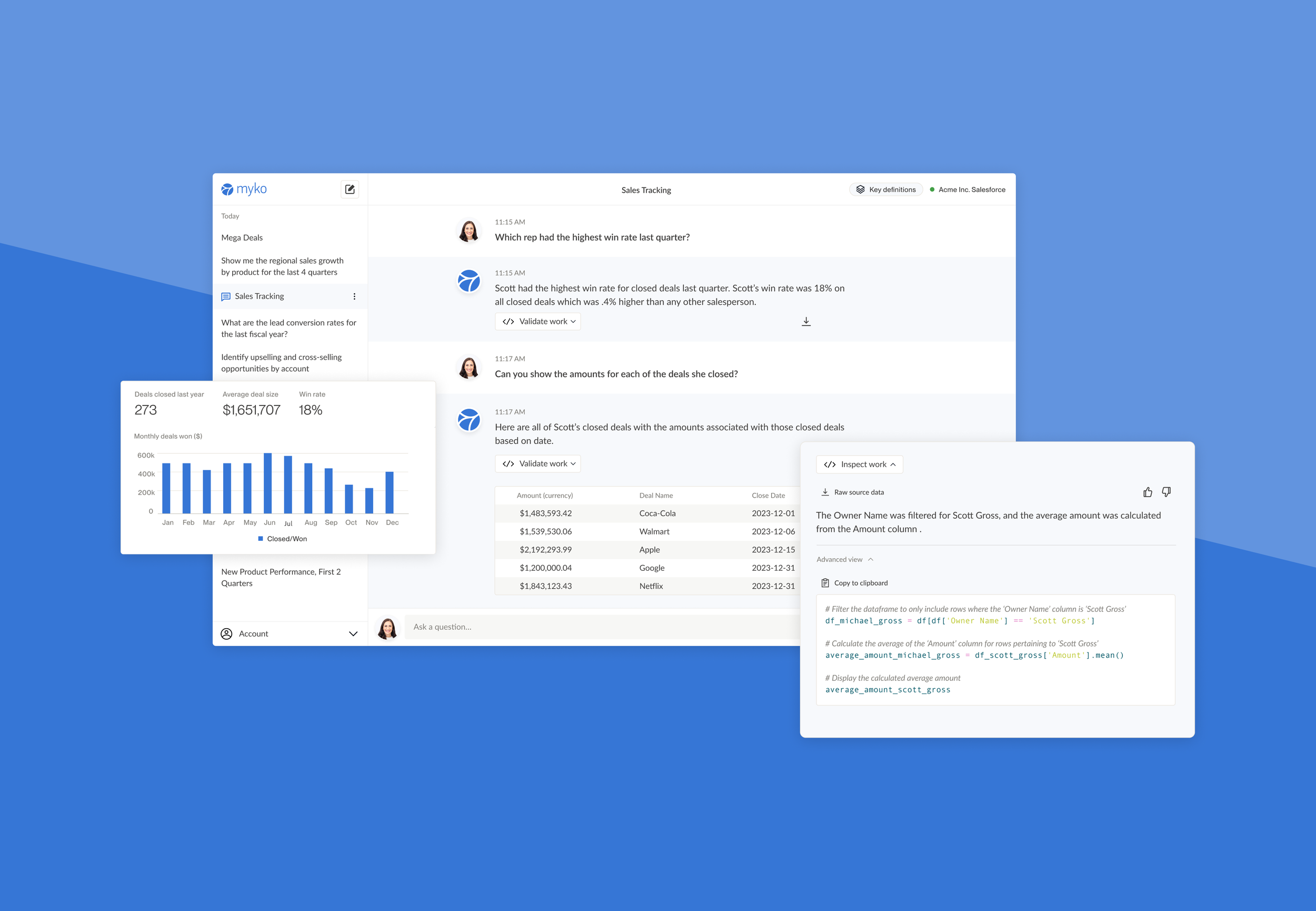
Task: Open lead conversion rates conversation
Action: [288, 328]
